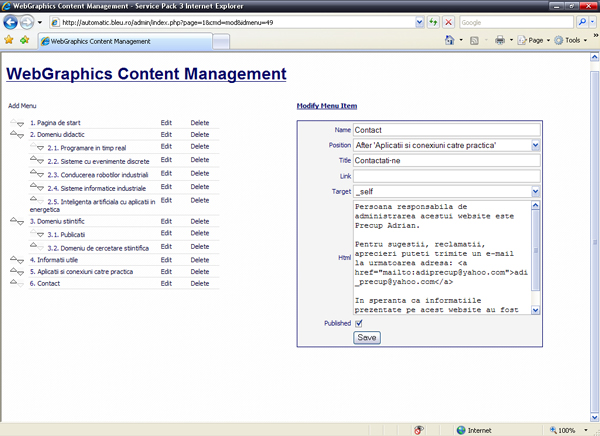The image size is (600, 436).
Task: Click the Html textarea scrollbar
Action: pos(536,257)
